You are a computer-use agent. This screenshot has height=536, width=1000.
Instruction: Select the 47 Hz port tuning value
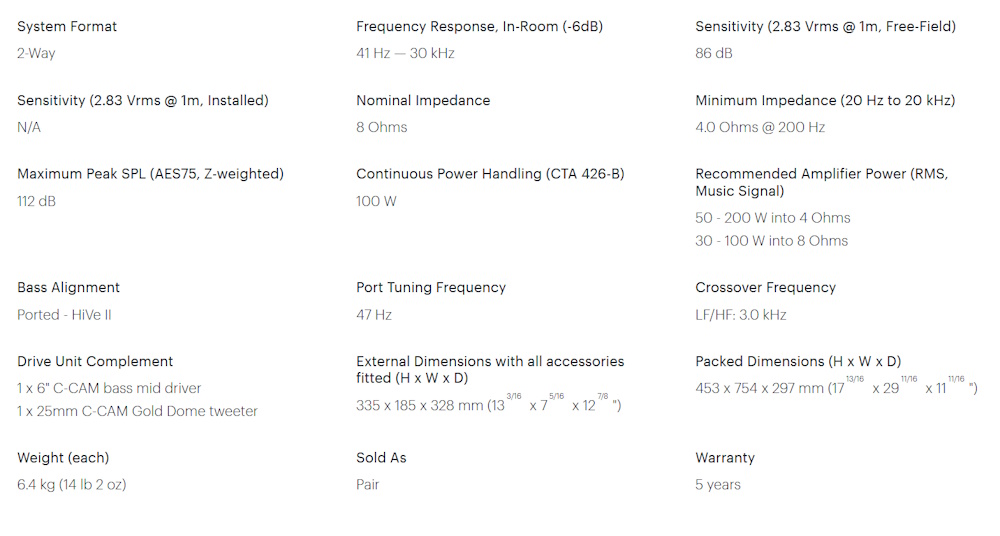(374, 315)
